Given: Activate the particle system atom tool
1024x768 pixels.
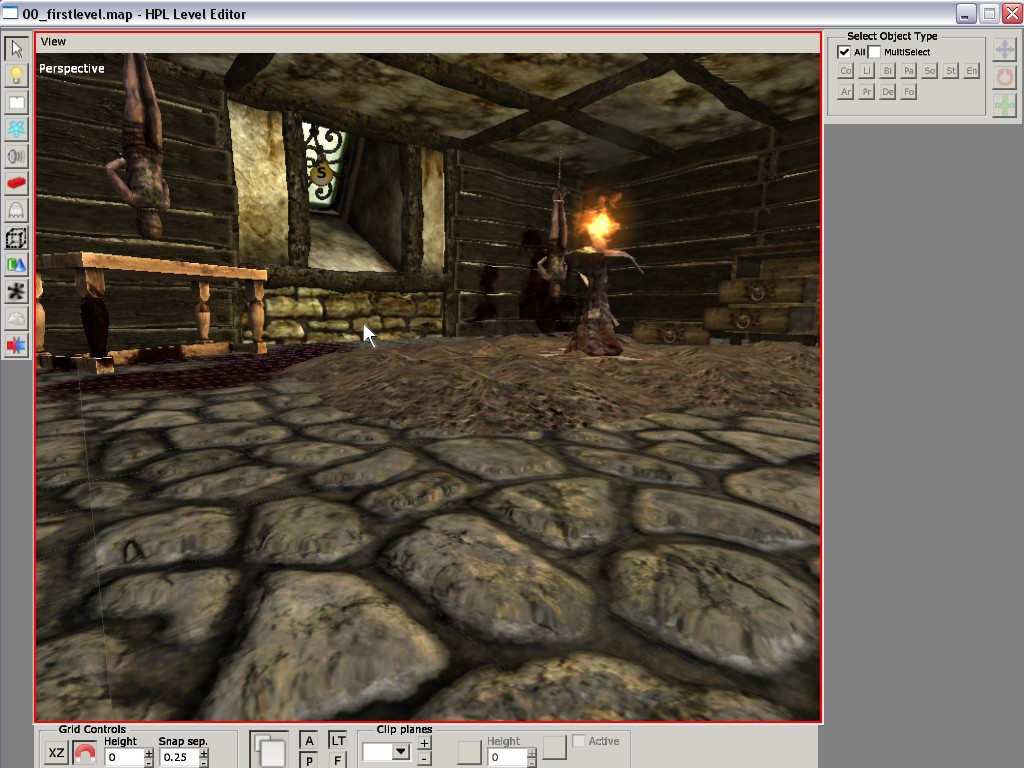Looking at the screenshot, I should pyautogui.click(x=17, y=129).
